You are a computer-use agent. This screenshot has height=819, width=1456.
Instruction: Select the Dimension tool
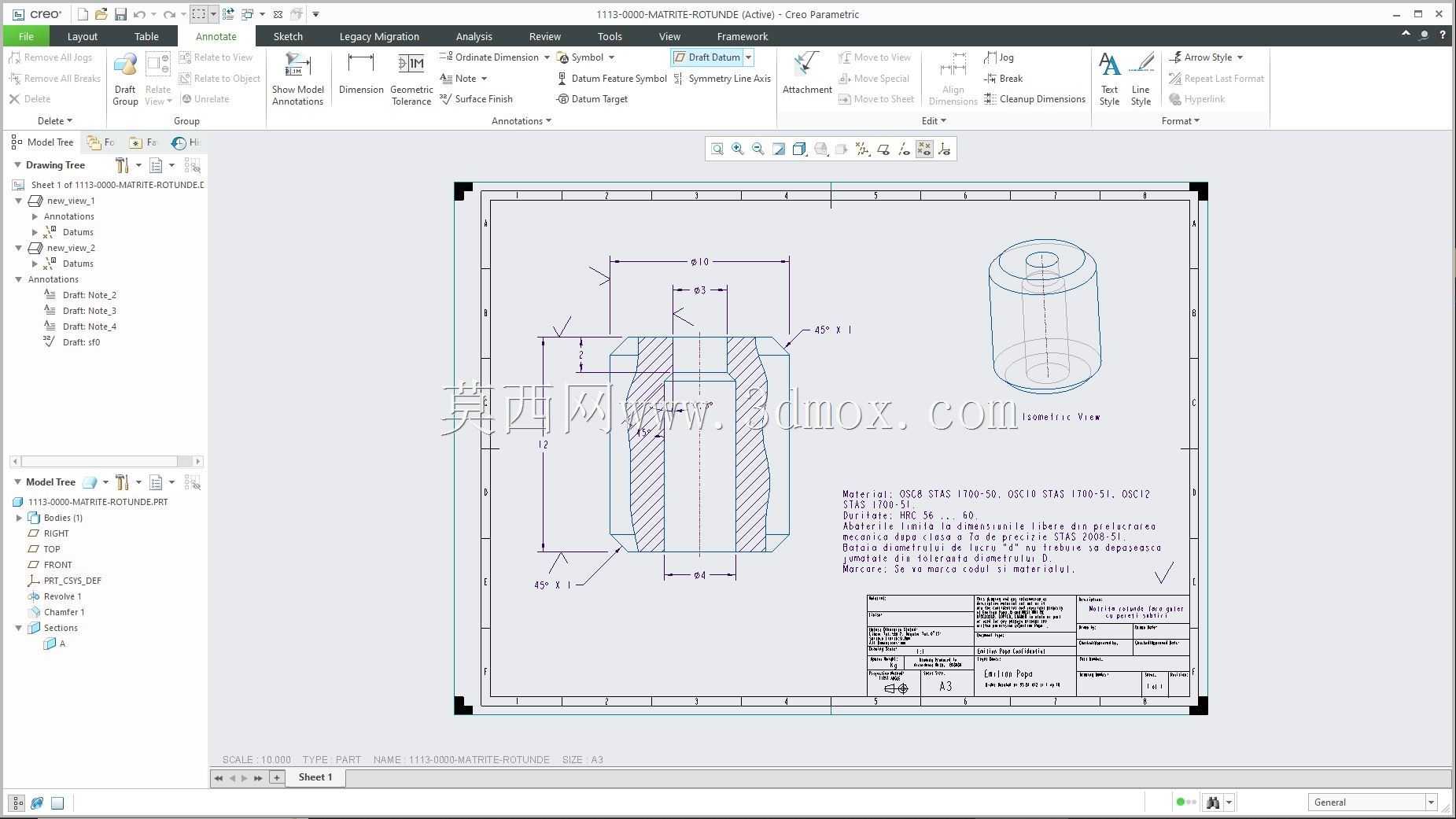tap(361, 74)
